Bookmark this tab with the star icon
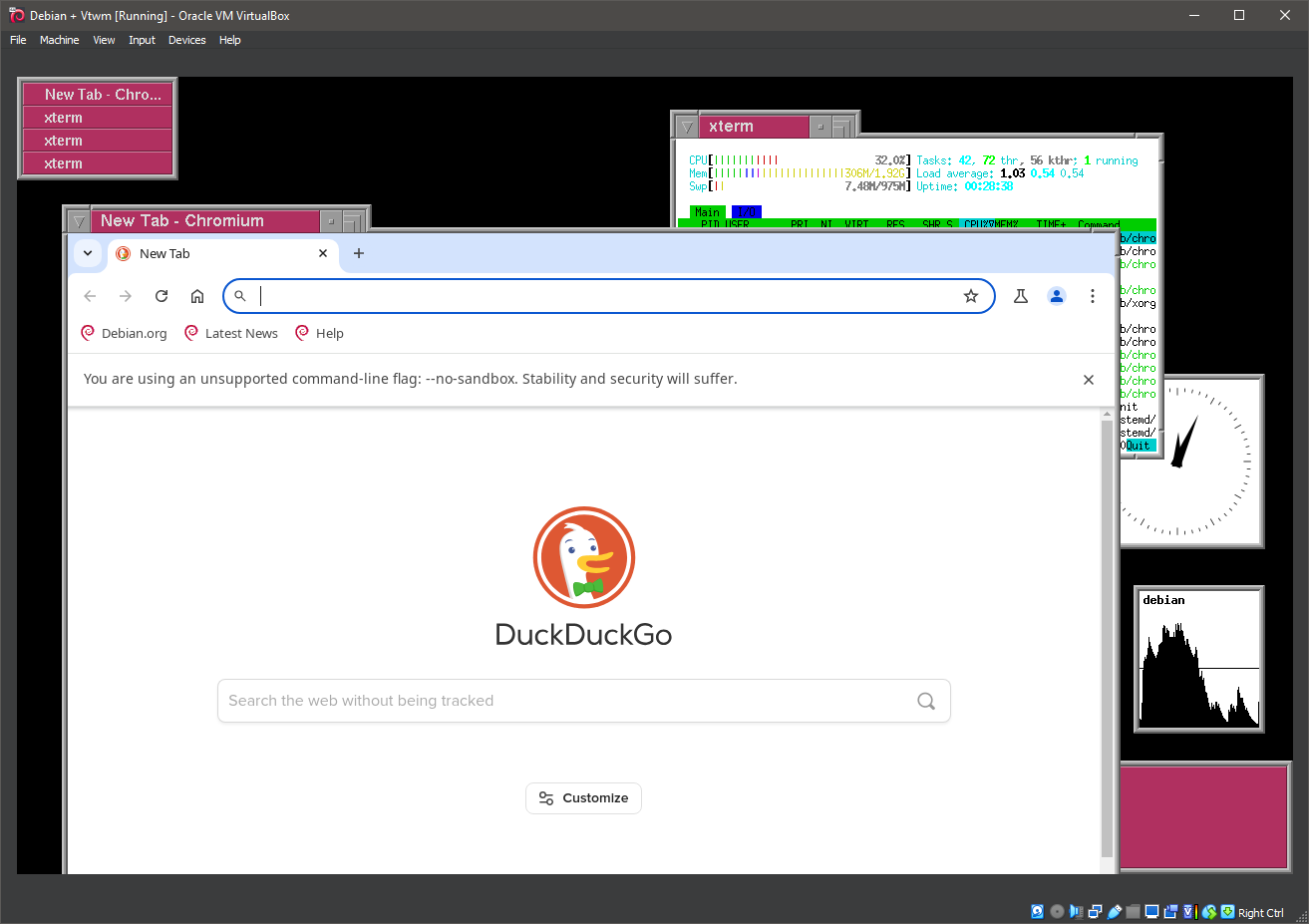Viewport: 1309px width, 924px height. 970,296
